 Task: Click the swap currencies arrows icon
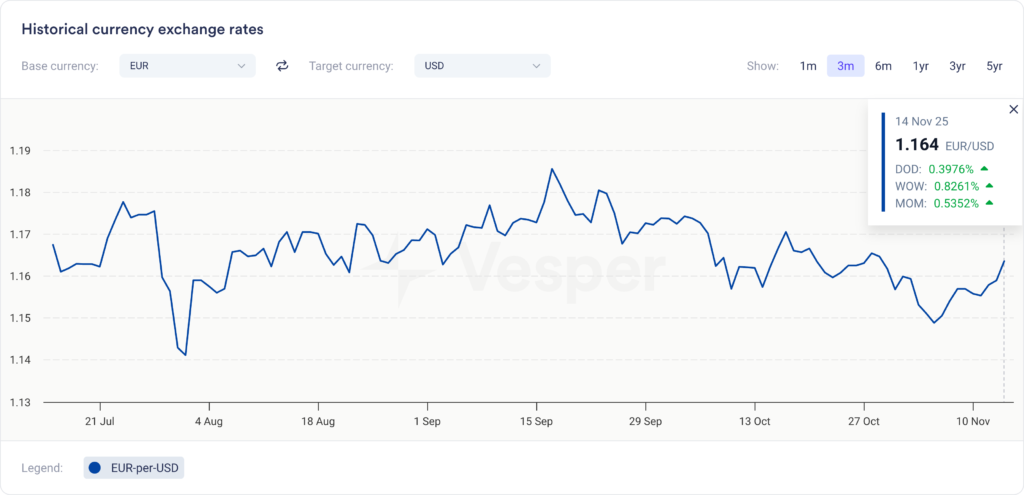click(x=282, y=66)
